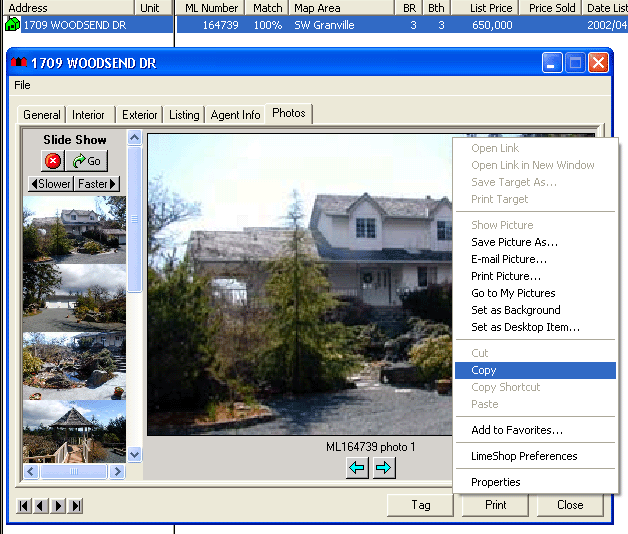Jump to first listing record
The width and height of the screenshot is (628, 534).
24,506
